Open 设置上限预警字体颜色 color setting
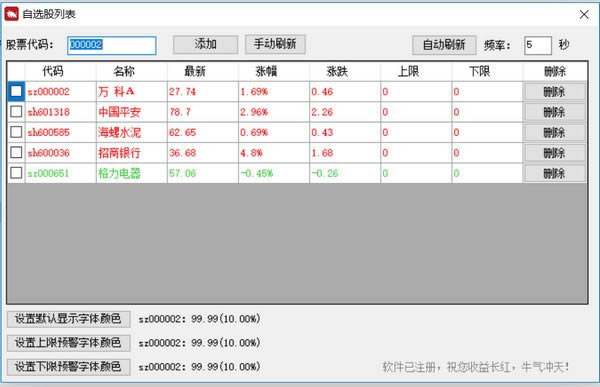The width and height of the screenshot is (600, 387). click(68, 343)
